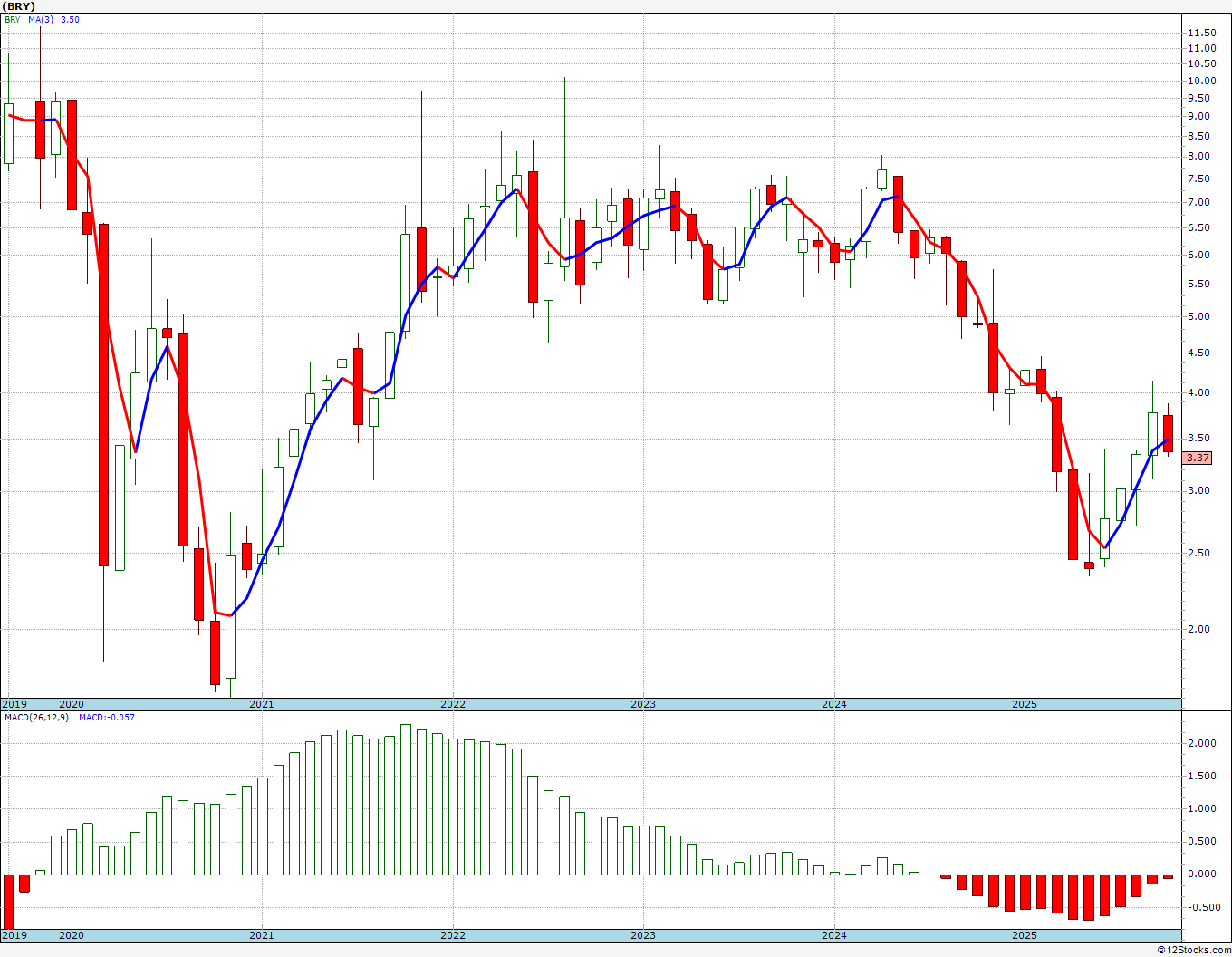1232x957 pixels.
Task: Select 2024 on the MACD panel time axis
Action: [x=834, y=935]
